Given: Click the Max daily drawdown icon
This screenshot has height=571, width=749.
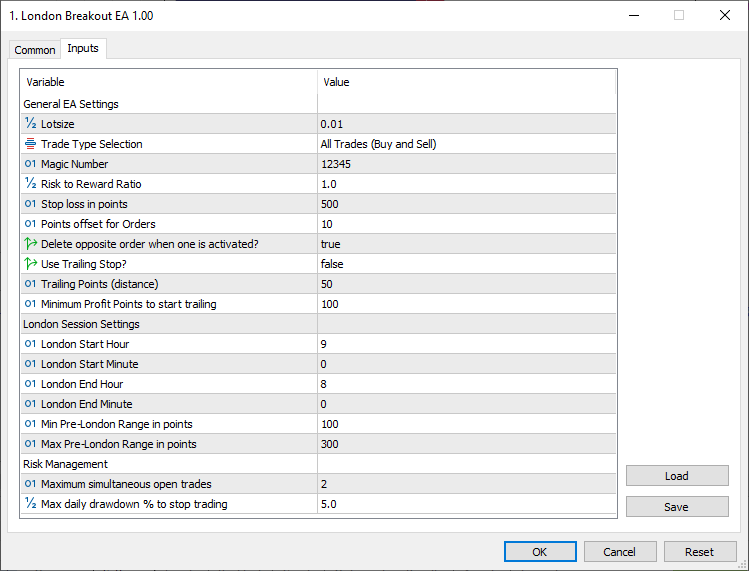Looking at the screenshot, I should tap(31, 504).
